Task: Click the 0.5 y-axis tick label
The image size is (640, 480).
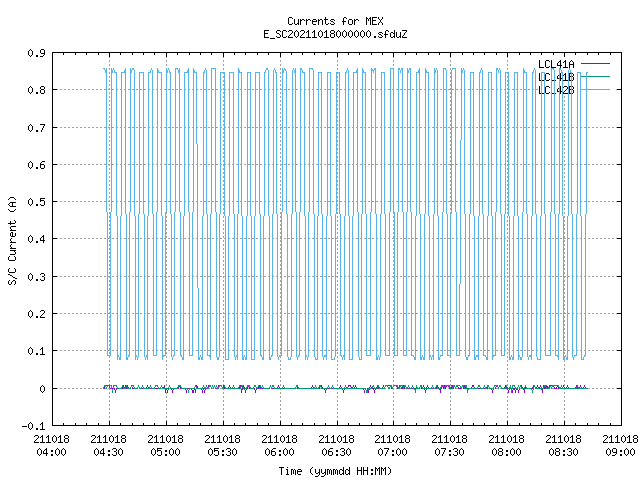Action: (36, 202)
